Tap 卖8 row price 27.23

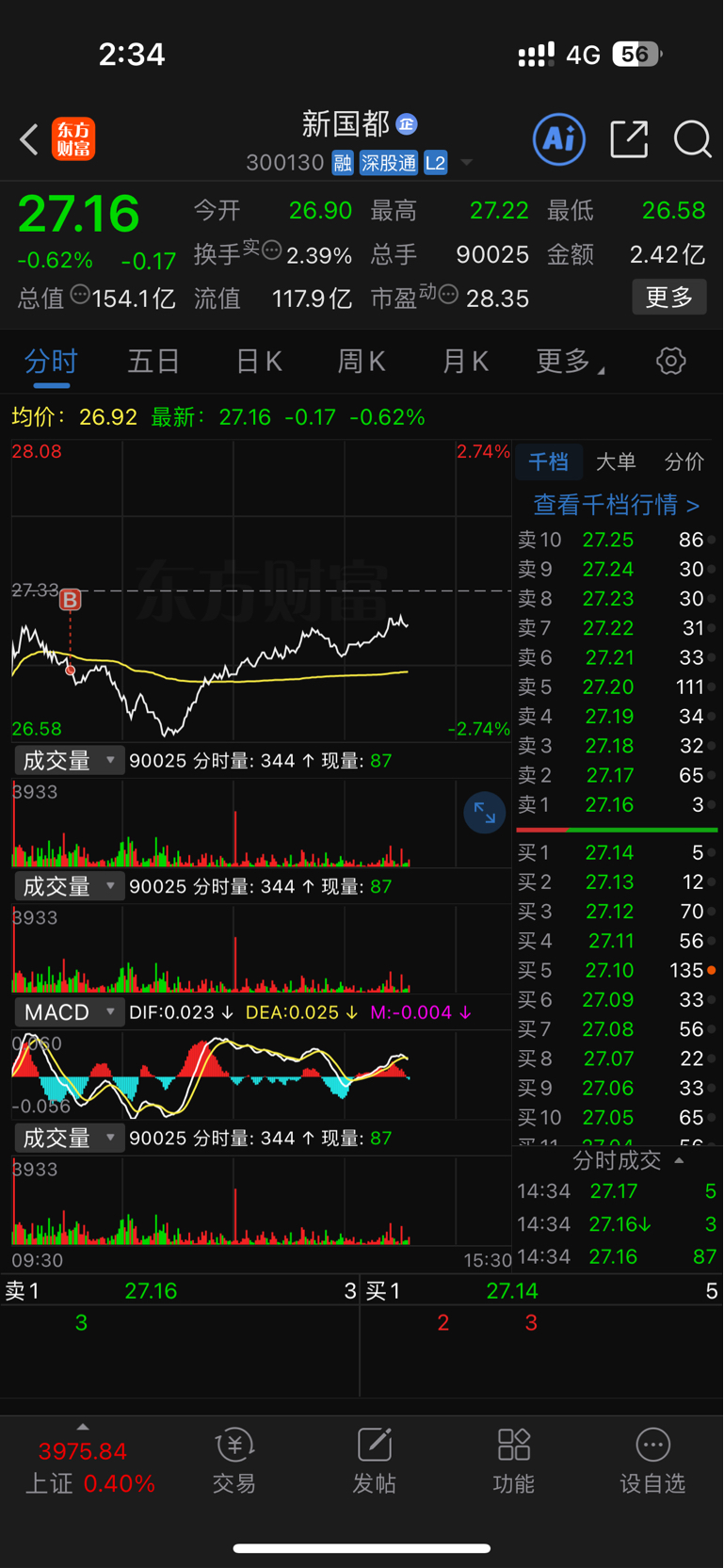tap(608, 598)
